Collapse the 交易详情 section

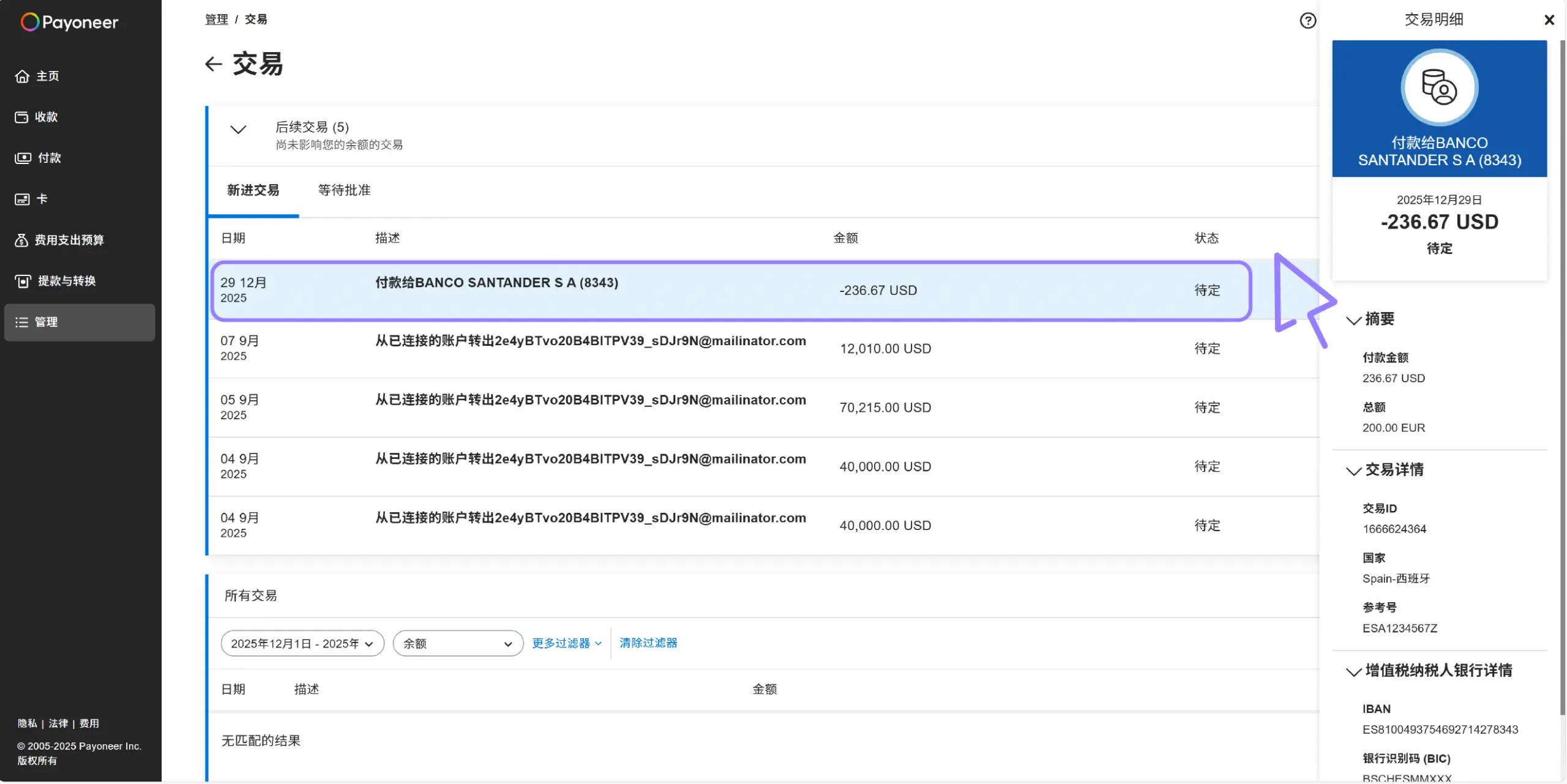tap(1353, 471)
